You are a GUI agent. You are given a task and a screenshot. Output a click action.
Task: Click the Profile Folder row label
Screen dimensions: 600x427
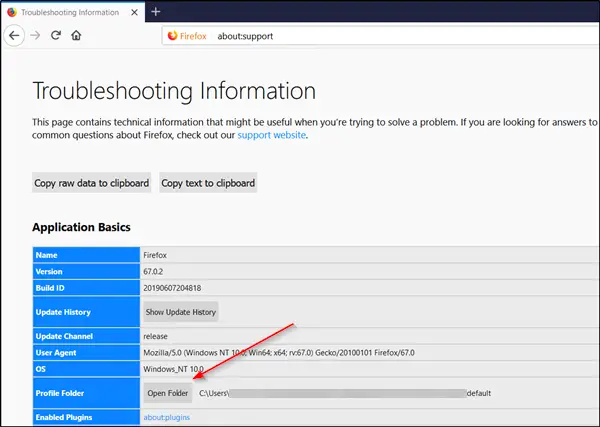click(60, 393)
